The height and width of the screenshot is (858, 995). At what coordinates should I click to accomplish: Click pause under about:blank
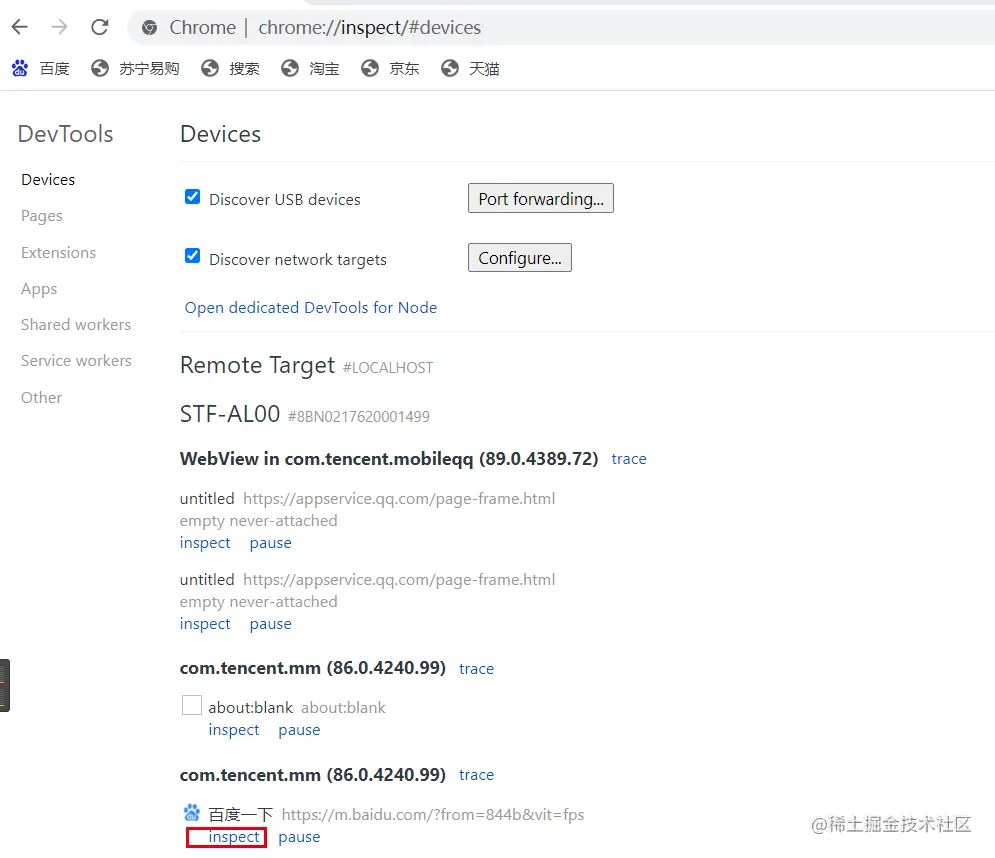(x=299, y=730)
